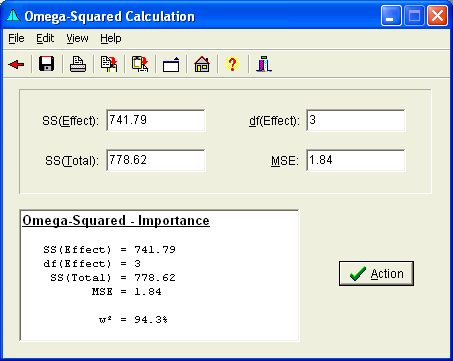Click the Action button
This screenshot has height=361, width=453.
[x=376, y=273]
